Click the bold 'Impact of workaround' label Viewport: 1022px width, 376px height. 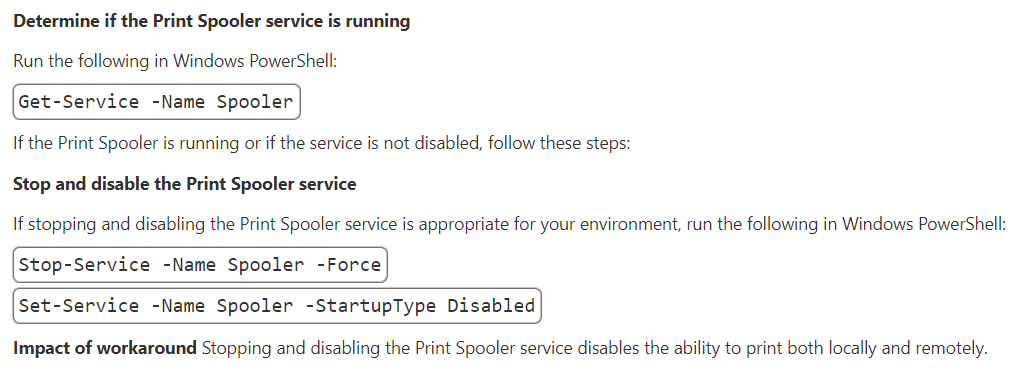(x=105, y=348)
